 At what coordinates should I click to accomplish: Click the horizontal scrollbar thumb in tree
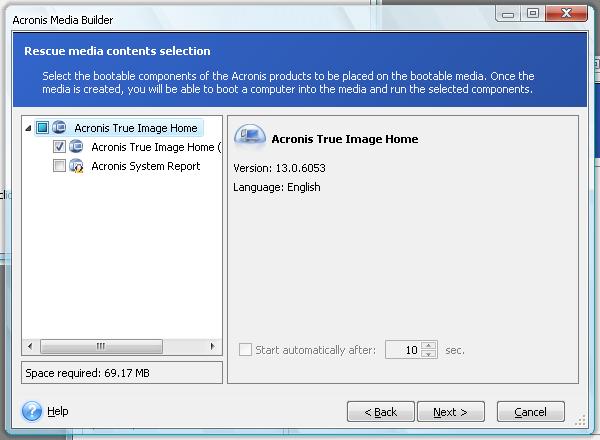(x=101, y=347)
